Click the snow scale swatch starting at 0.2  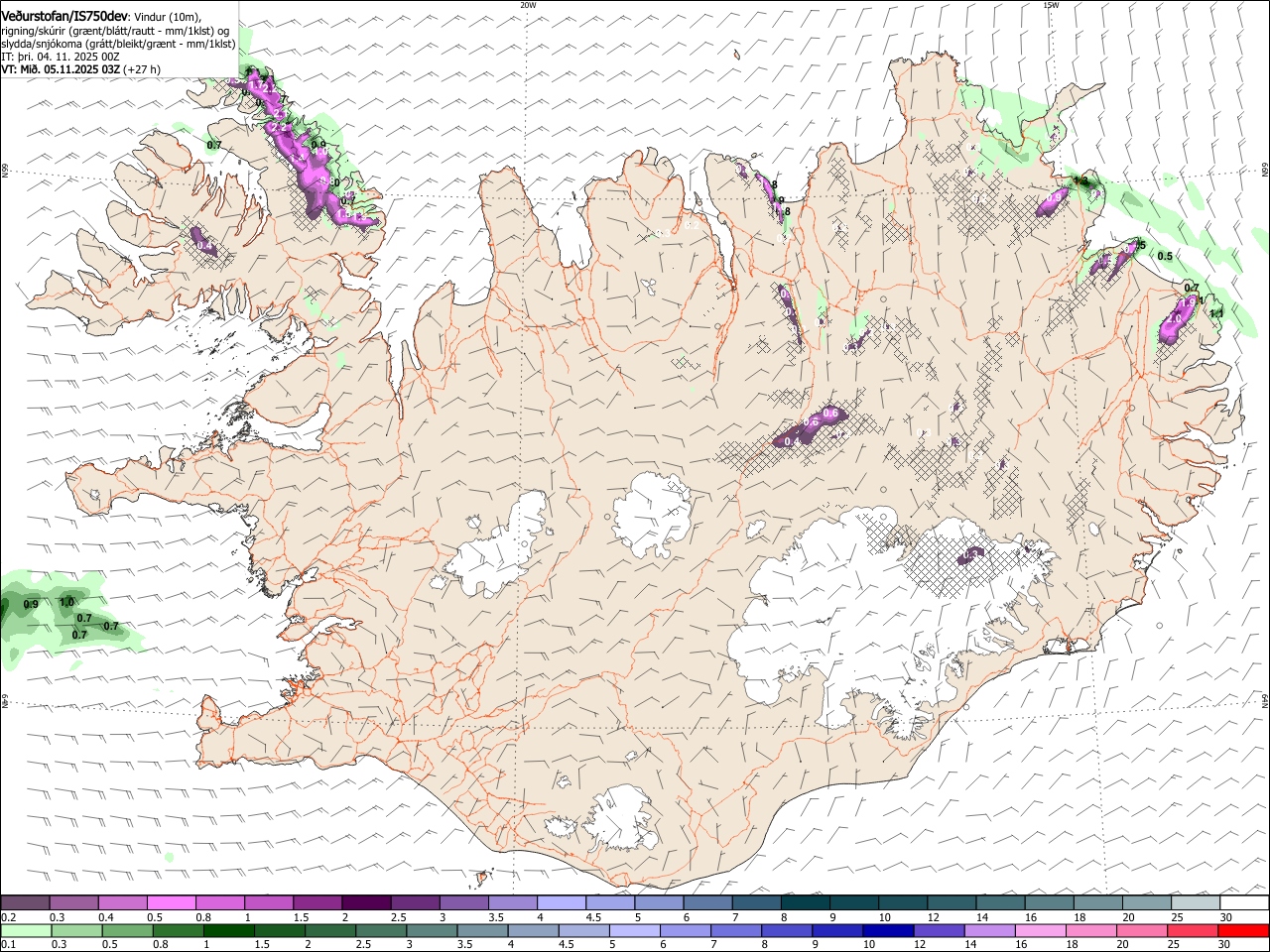(x=25, y=903)
